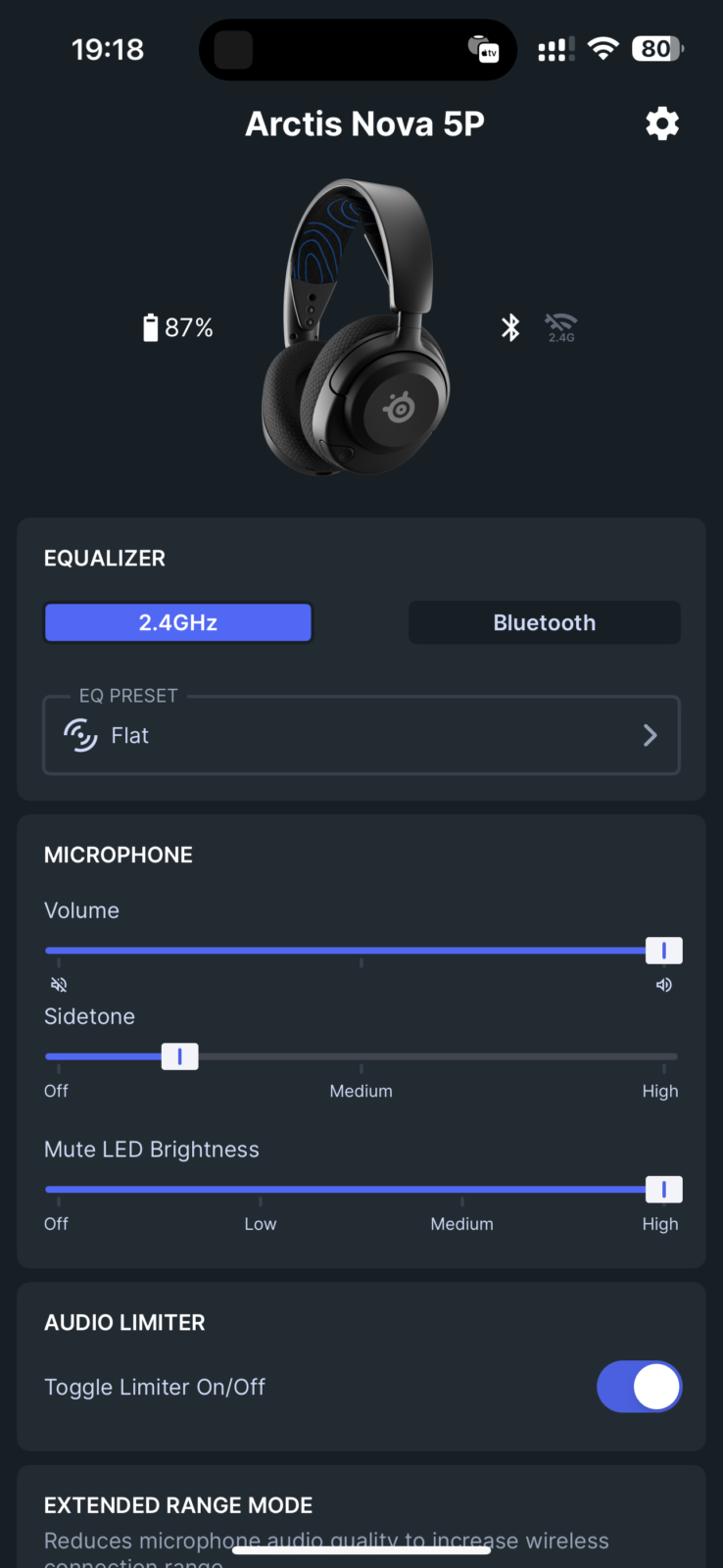Select the Microphone section header
The height and width of the screenshot is (1568, 723).
pyautogui.click(x=118, y=854)
